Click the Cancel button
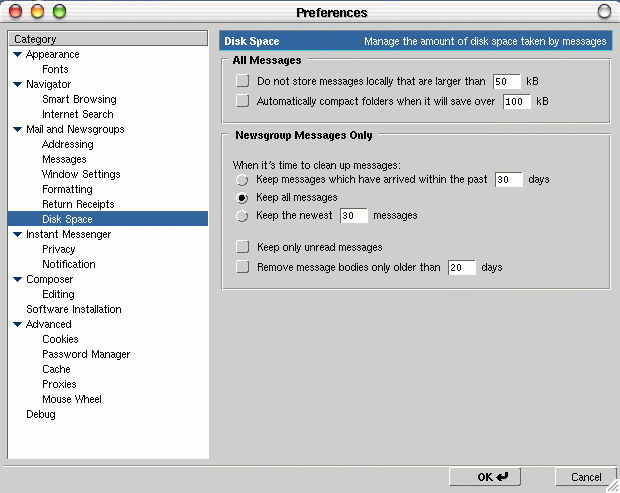The height and width of the screenshot is (493, 620). tap(586, 477)
